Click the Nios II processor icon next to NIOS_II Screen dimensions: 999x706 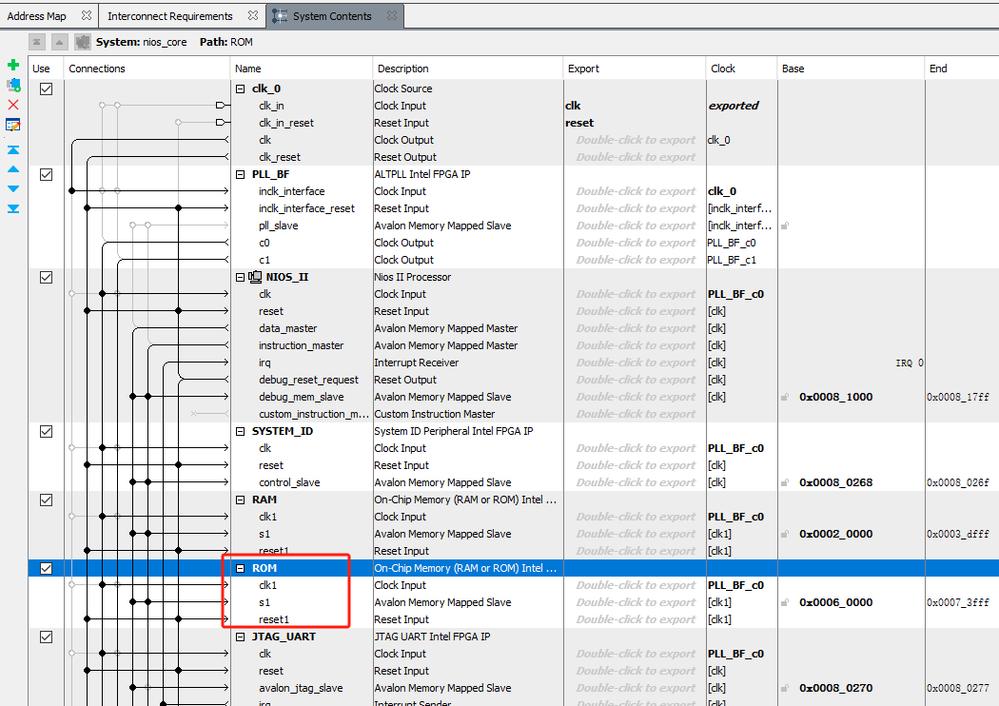click(x=255, y=277)
